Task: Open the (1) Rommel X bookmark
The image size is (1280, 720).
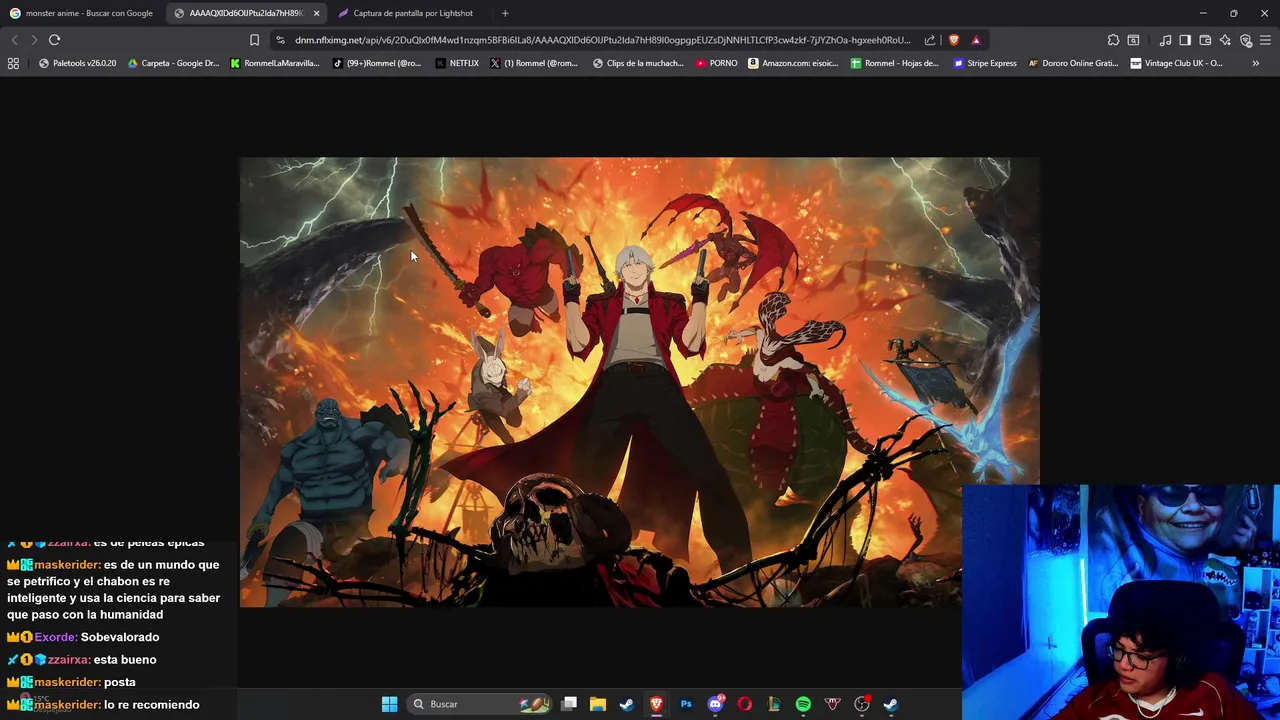Action: 534,63
